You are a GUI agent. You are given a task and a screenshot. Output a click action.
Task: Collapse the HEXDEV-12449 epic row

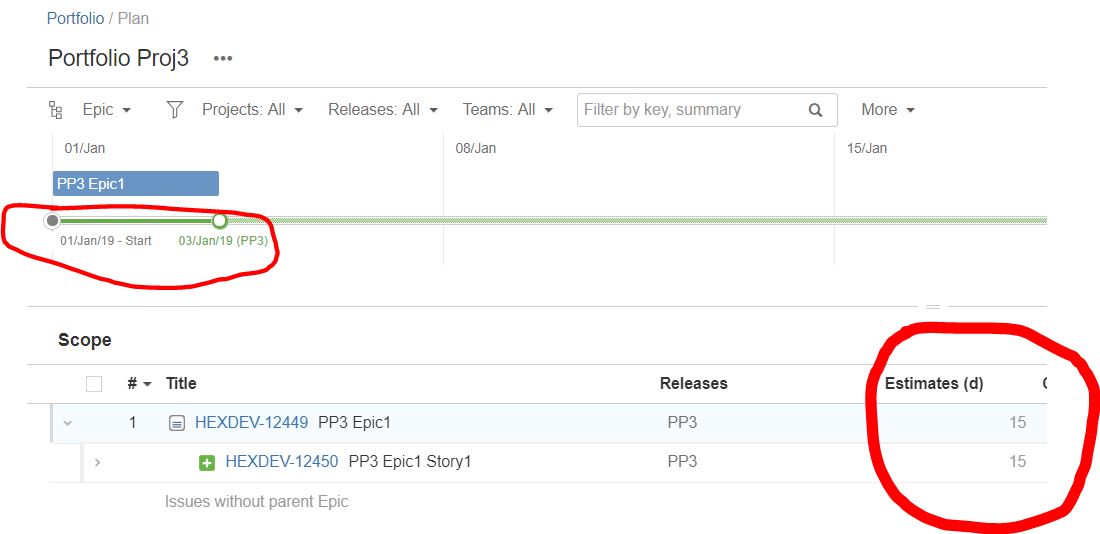coord(68,423)
